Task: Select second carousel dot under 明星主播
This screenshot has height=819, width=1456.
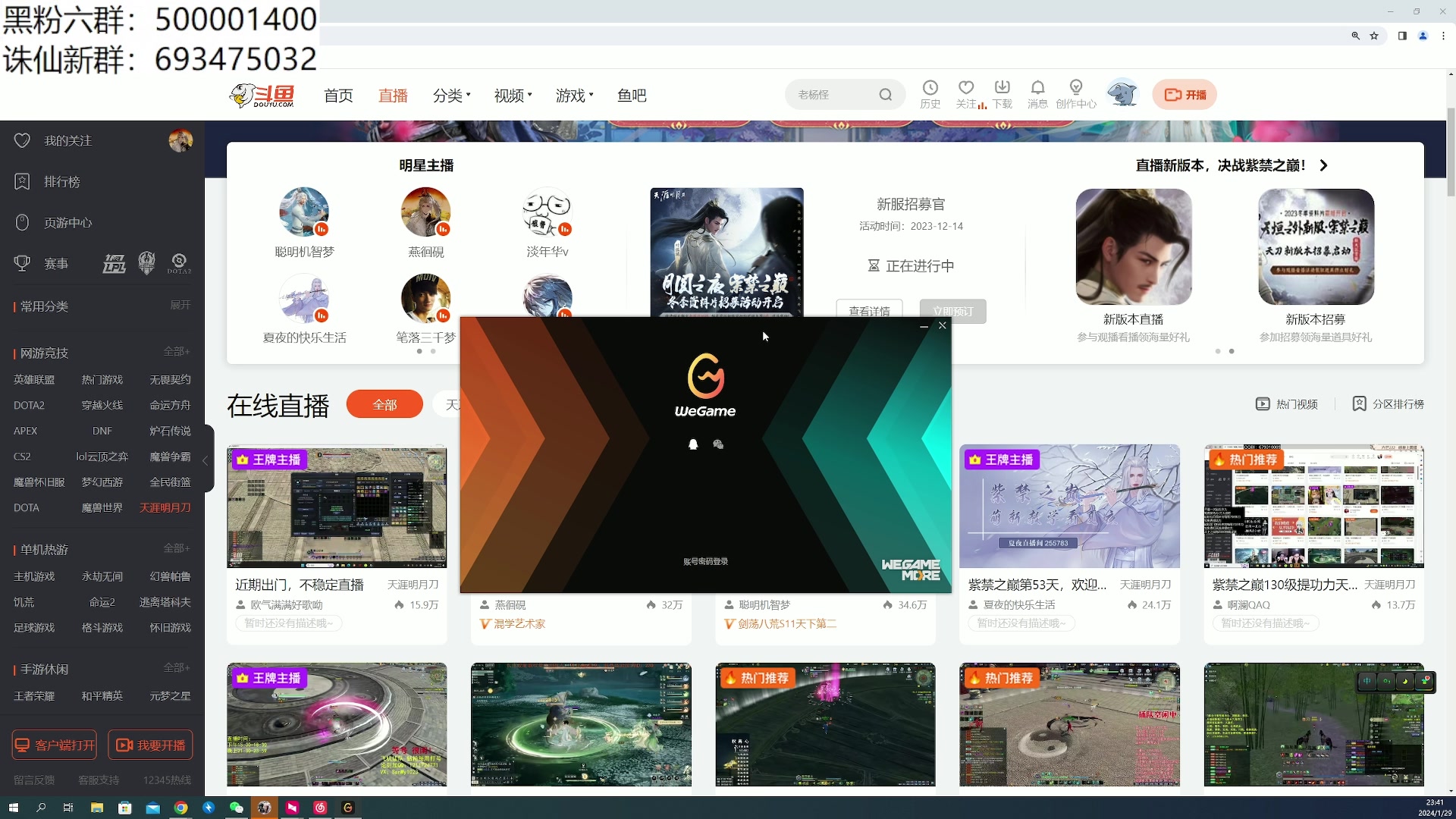Action: [433, 351]
